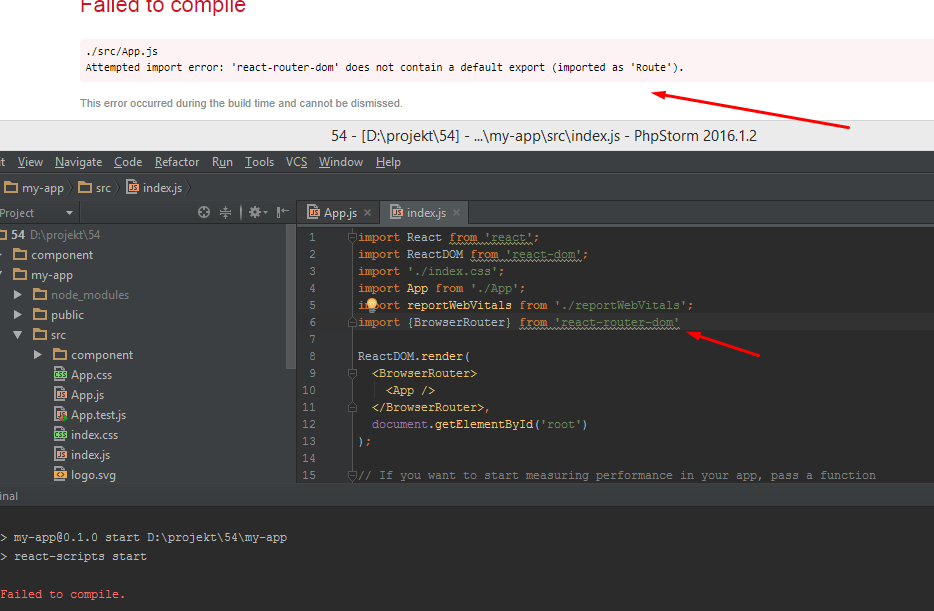Open the Project panel settings gear
Screen dimensions: 934x611
click(x=257, y=212)
